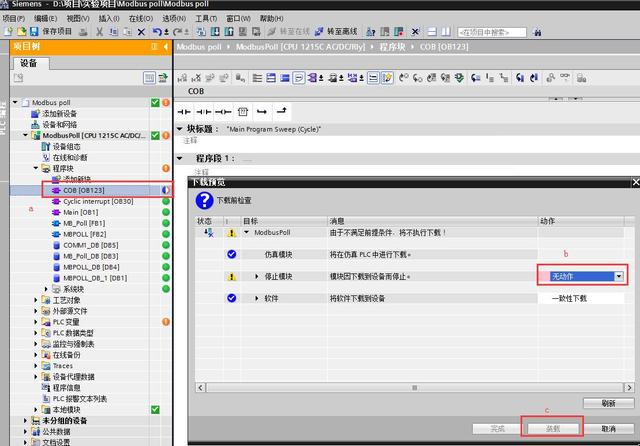Click the insert network icon in editor toolbar

point(182,78)
